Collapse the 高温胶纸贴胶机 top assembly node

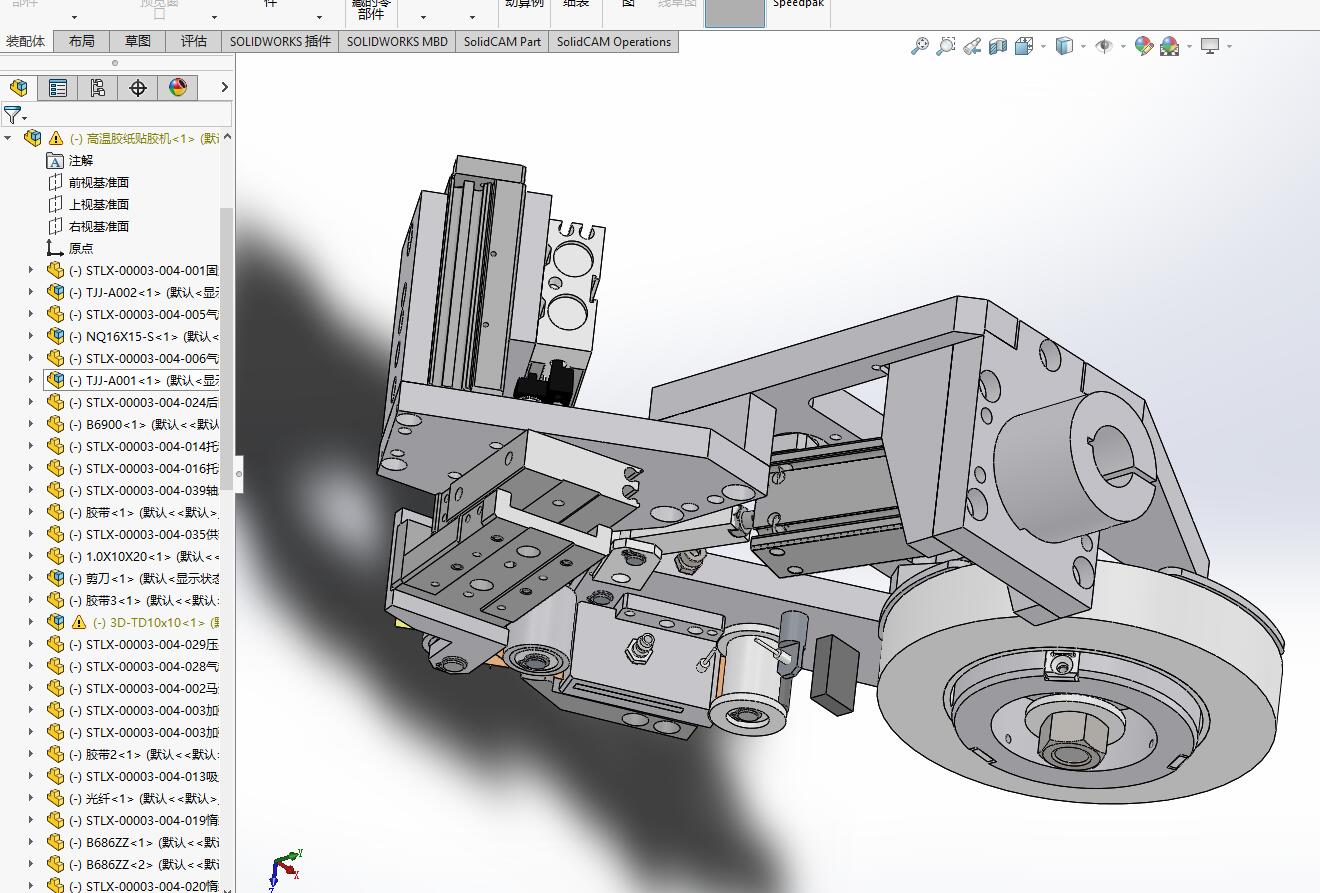pos(9,138)
